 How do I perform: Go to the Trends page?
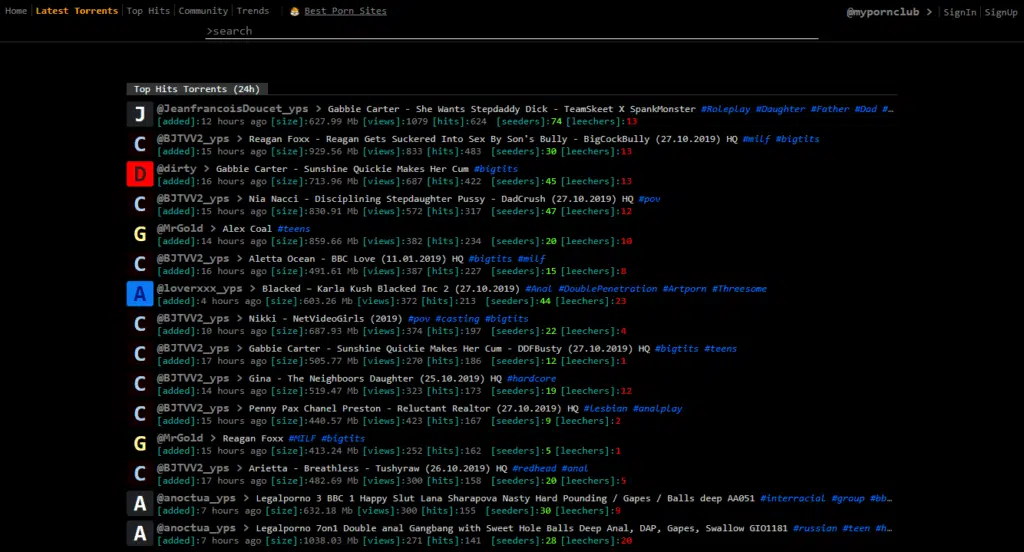(253, 11)
